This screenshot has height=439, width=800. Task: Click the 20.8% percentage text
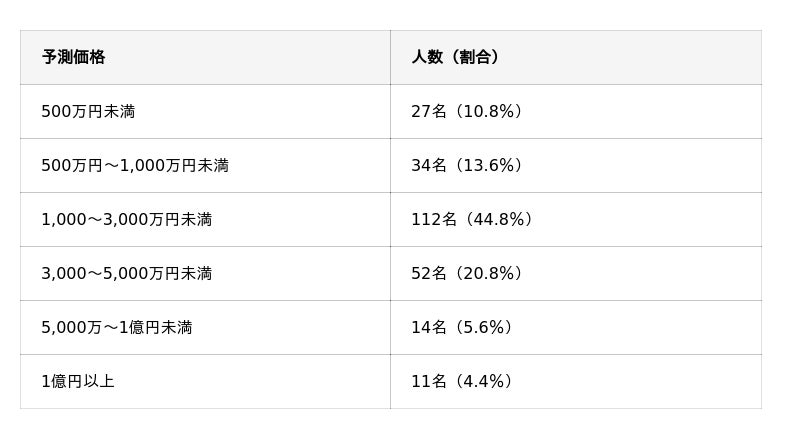[x=489, y=273]
